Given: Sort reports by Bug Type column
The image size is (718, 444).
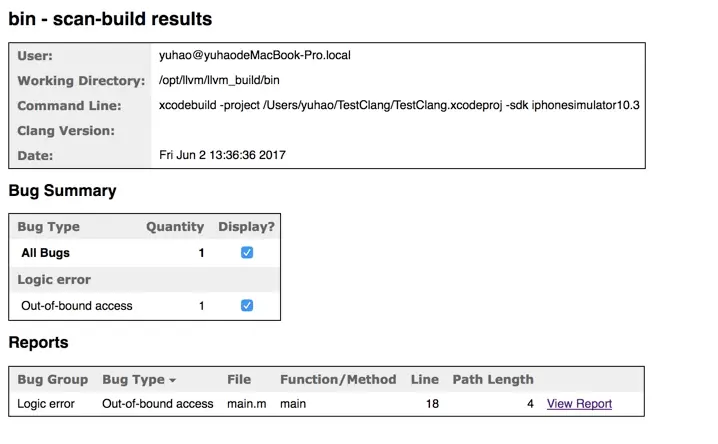Looking at the screenshot, I should (x=133, y=379).
